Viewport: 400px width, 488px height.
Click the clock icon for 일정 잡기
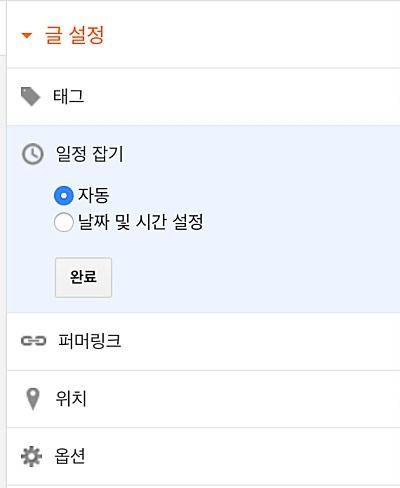pos(32,154)
